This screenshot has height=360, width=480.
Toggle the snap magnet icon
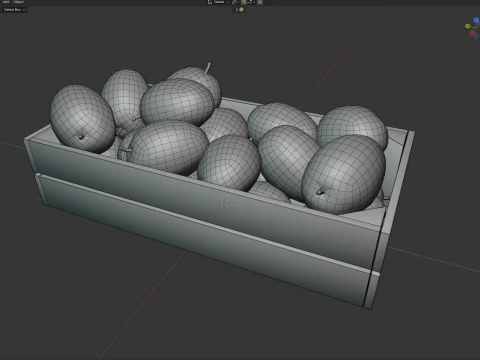(x=243, y=2)
